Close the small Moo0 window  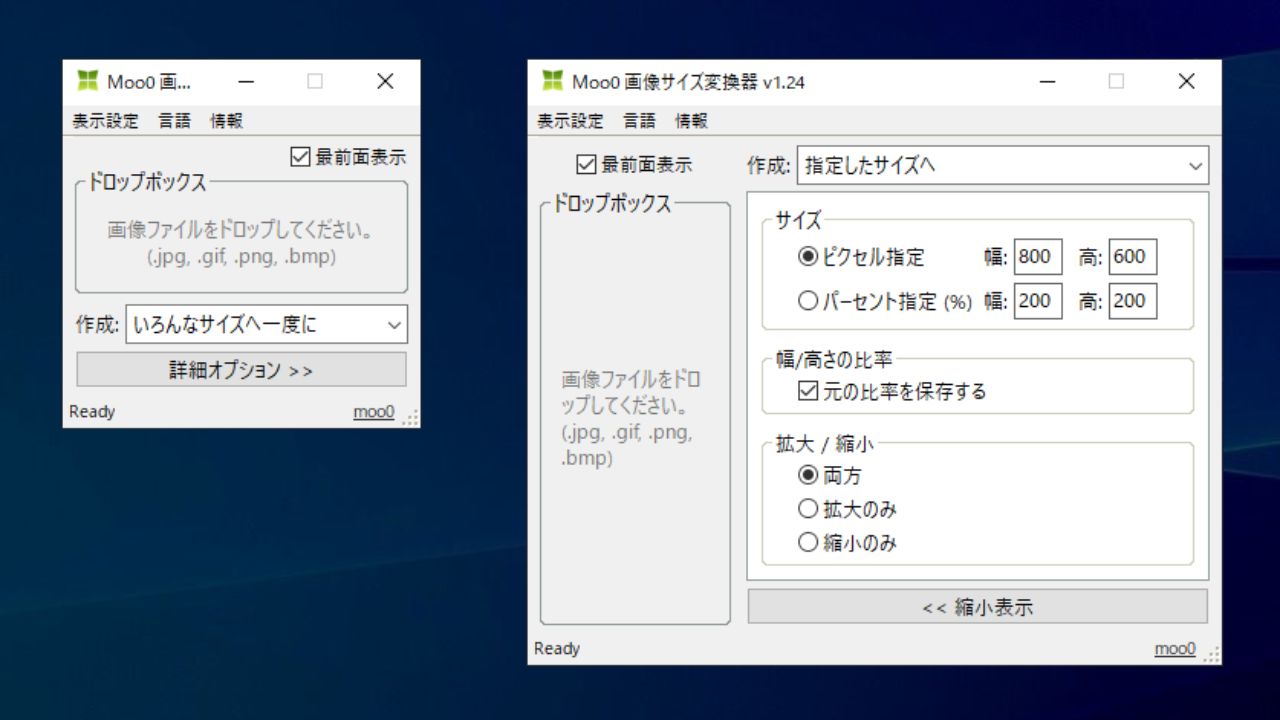click(x=385, y=82)
